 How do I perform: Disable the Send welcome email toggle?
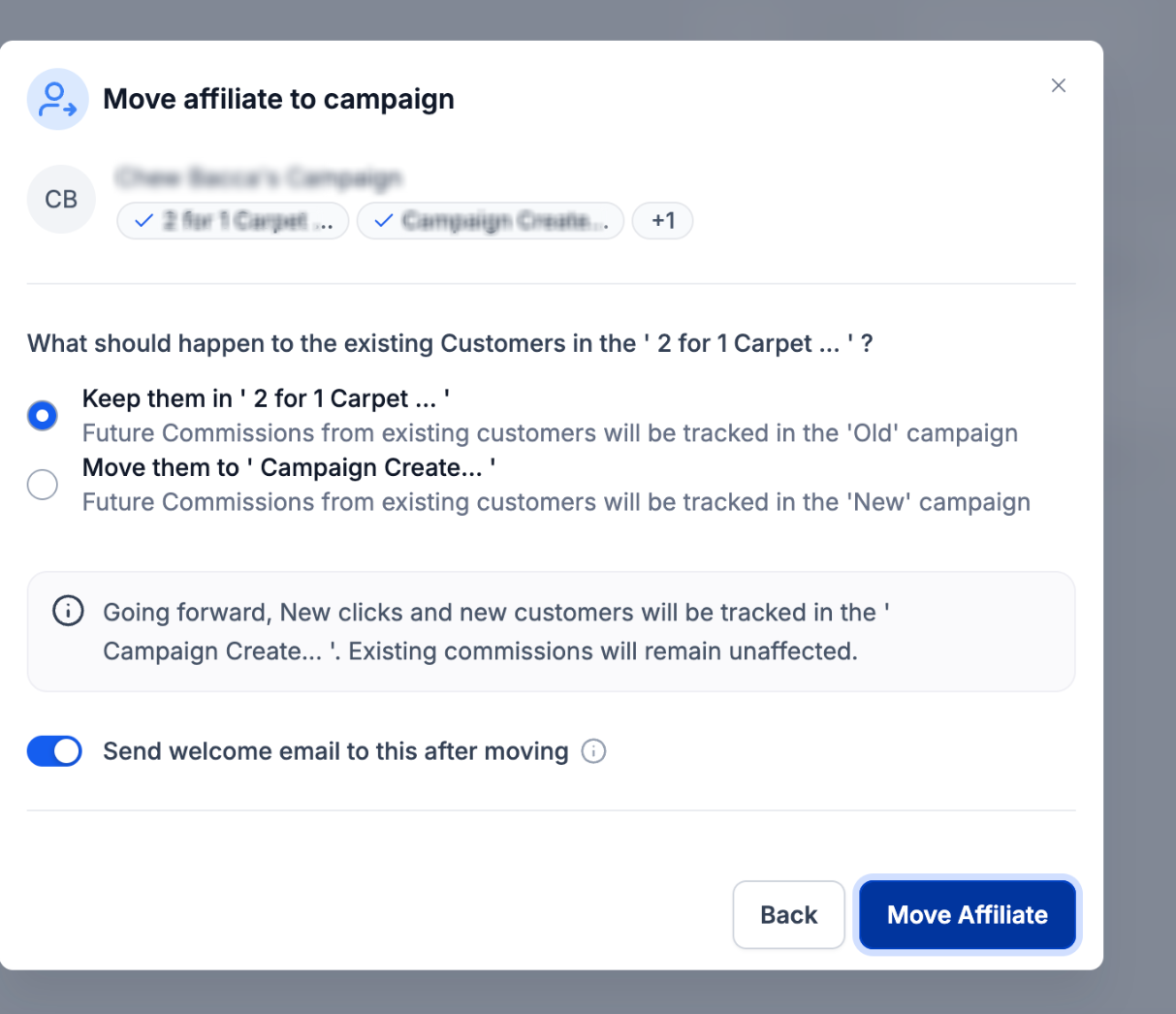(x=54, y=751)
